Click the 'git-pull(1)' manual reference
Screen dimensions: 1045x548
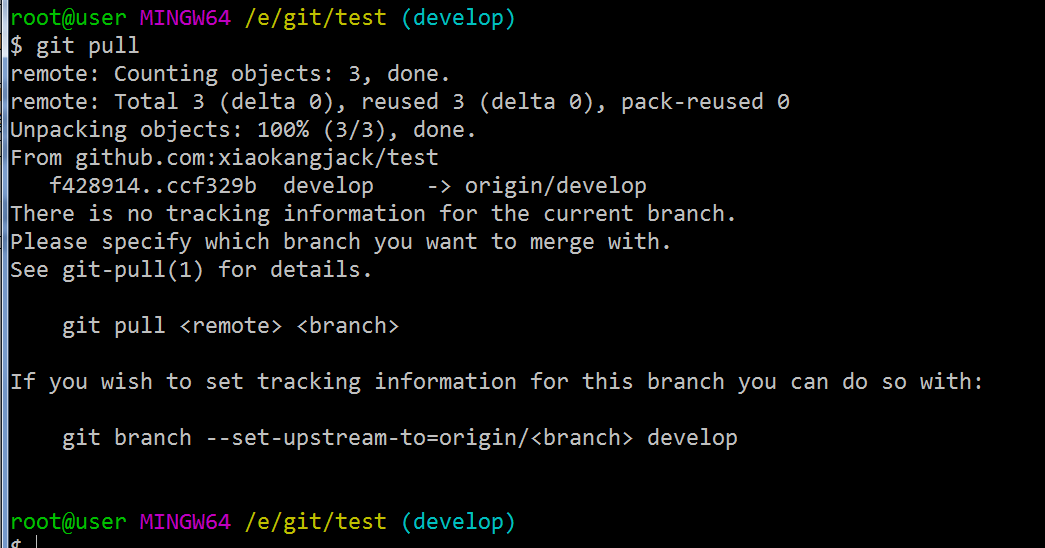133,270
